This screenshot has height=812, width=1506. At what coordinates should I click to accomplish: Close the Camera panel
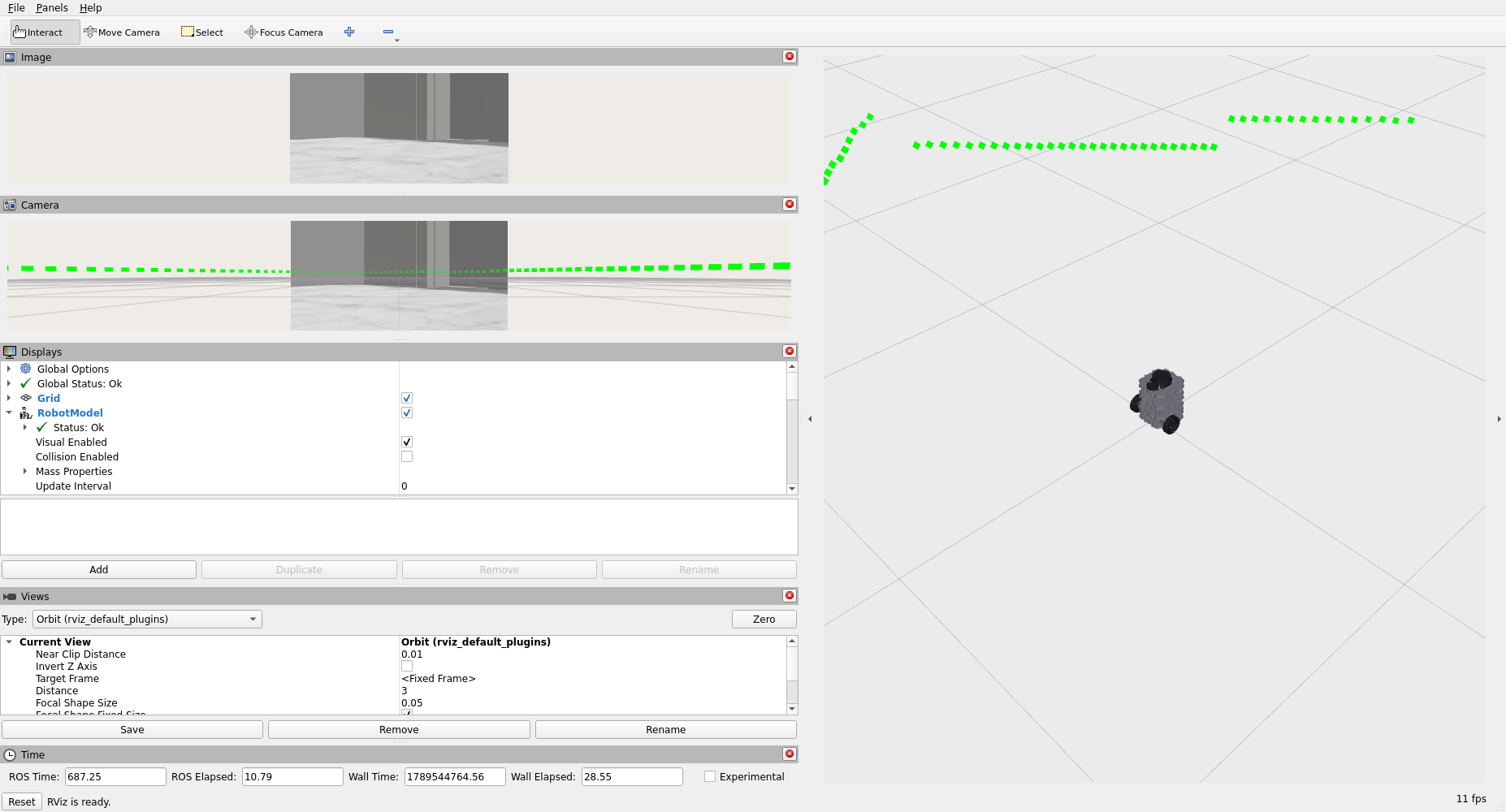coord(789,204)
